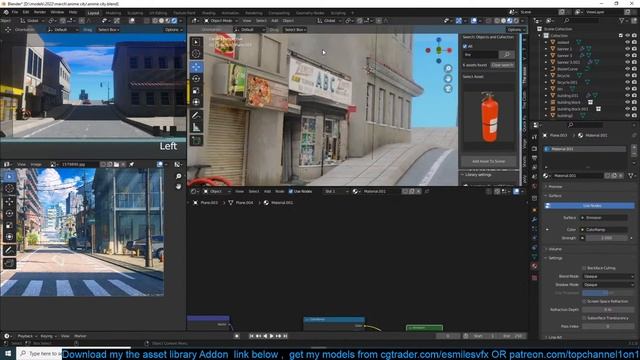Screen dimensions: 640x360
Task: Activate the Transform tool in main viewport
Action: [196, 102]
